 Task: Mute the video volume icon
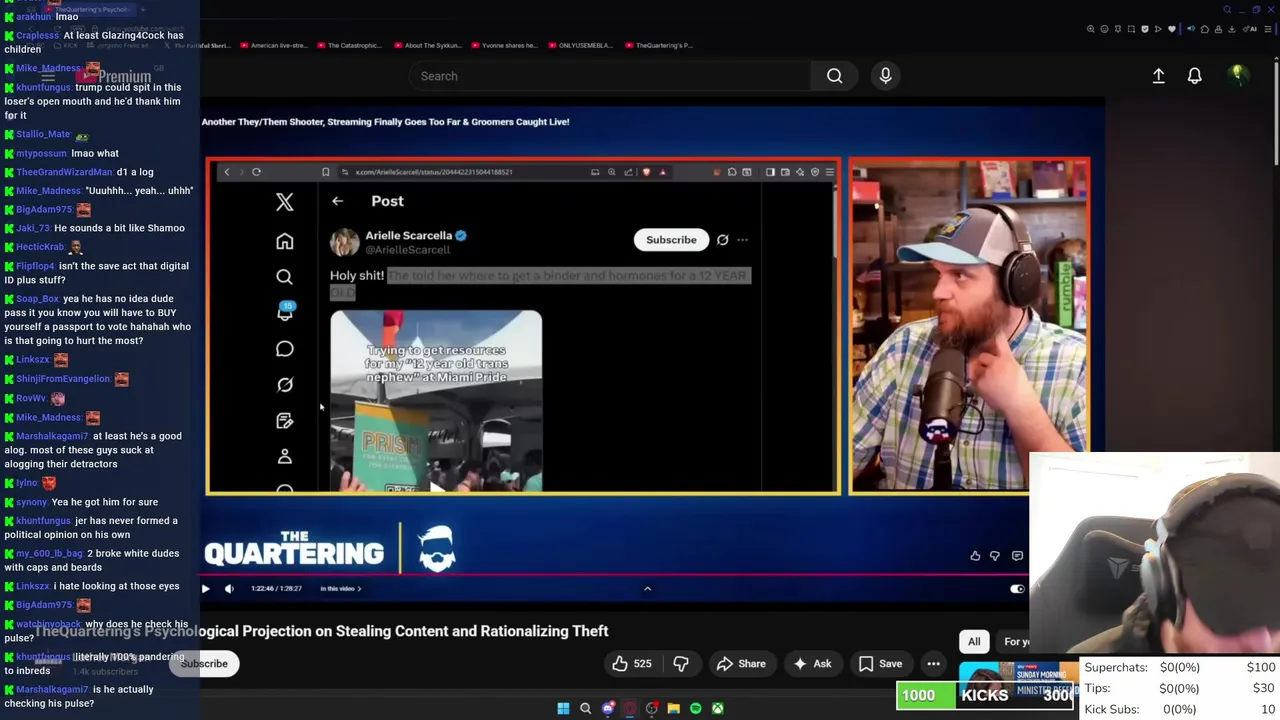[229, 589]
